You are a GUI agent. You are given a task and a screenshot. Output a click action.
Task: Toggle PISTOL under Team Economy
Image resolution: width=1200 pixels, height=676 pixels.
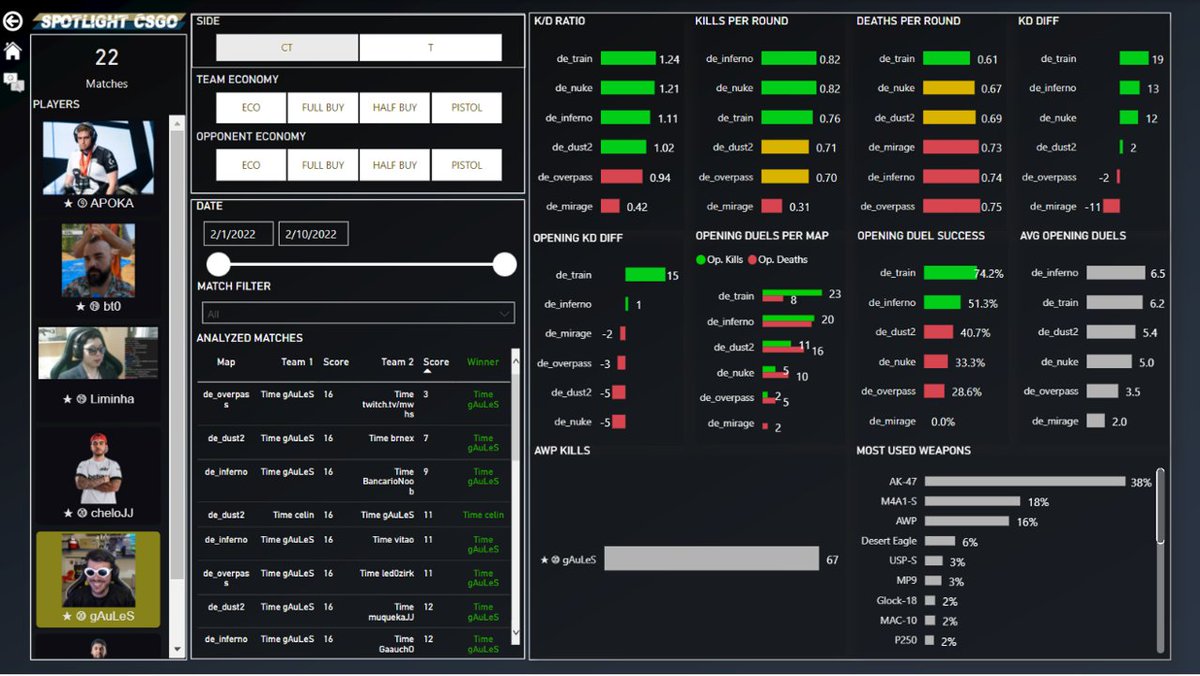[x=467, y=108]
